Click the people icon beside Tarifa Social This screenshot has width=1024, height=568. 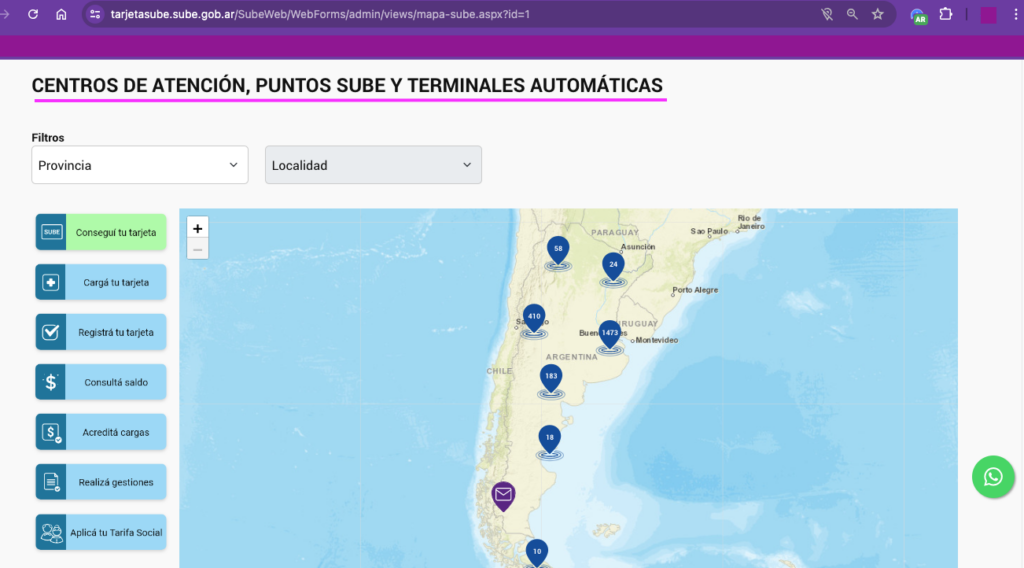pos(51,532)
